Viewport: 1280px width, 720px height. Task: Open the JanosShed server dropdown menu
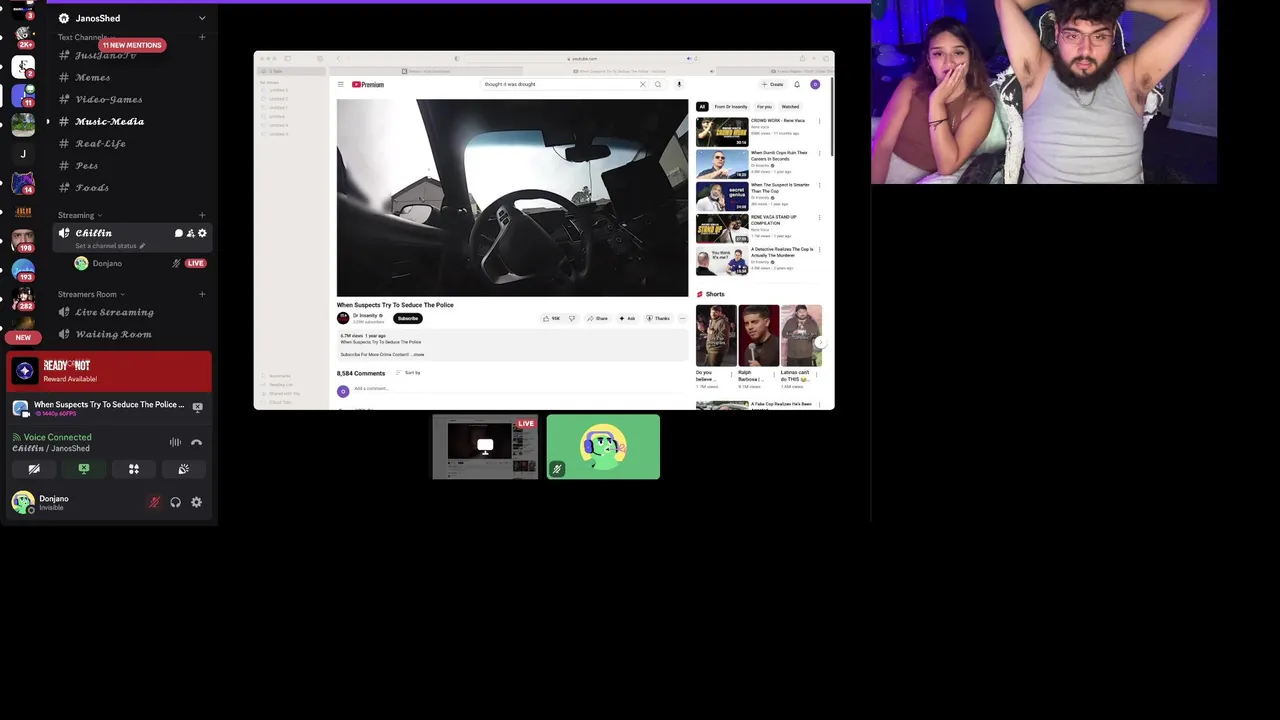click(x=202, y=18)
